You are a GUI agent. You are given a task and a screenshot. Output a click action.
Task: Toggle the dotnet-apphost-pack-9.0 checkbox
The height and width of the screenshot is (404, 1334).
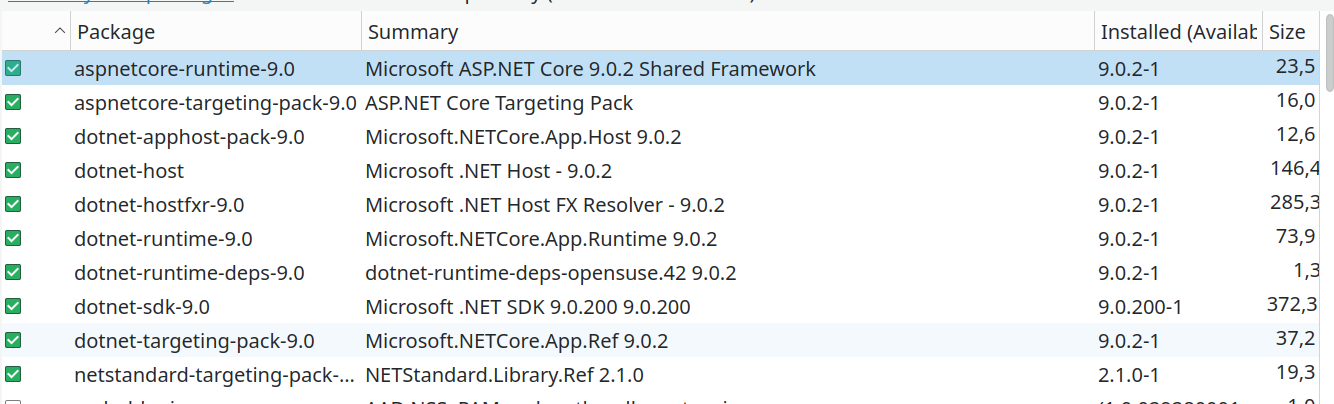click(x=13, y=137)
